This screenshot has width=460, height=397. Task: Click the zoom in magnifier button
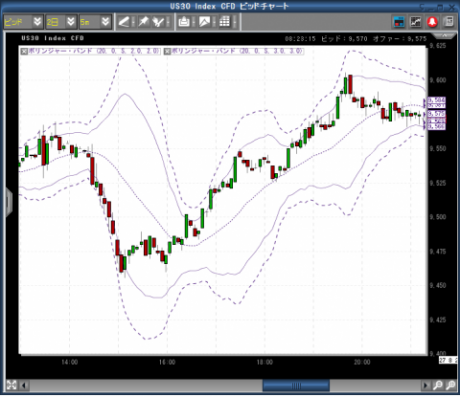coord(438,386)
